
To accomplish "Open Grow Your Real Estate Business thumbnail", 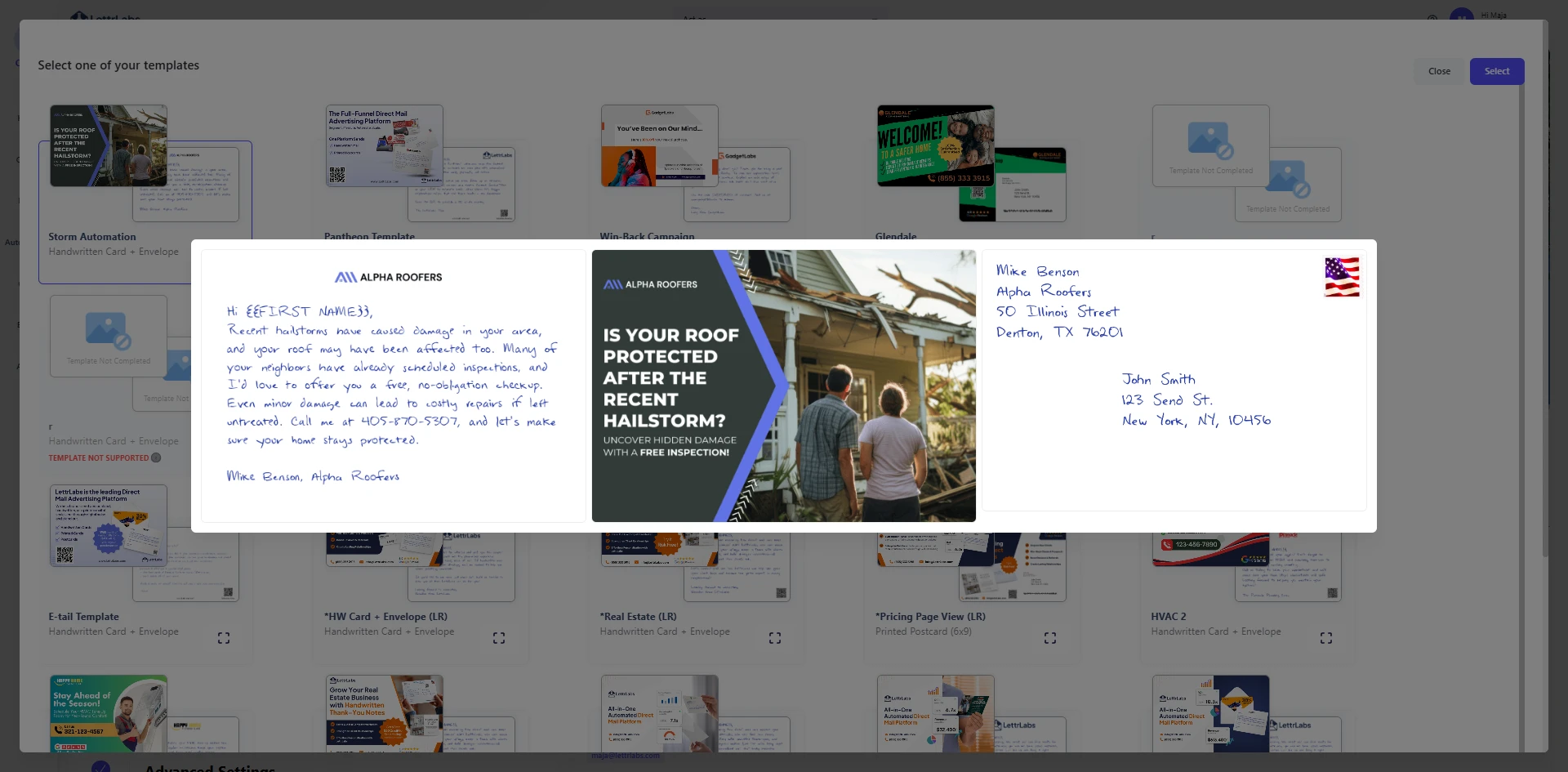I will pos(385,713).
